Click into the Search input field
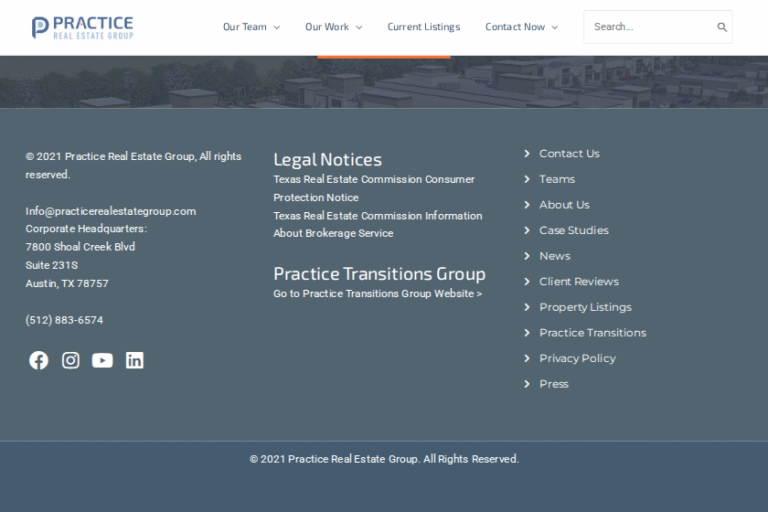The image size is (768, 512). click(648, 27)
